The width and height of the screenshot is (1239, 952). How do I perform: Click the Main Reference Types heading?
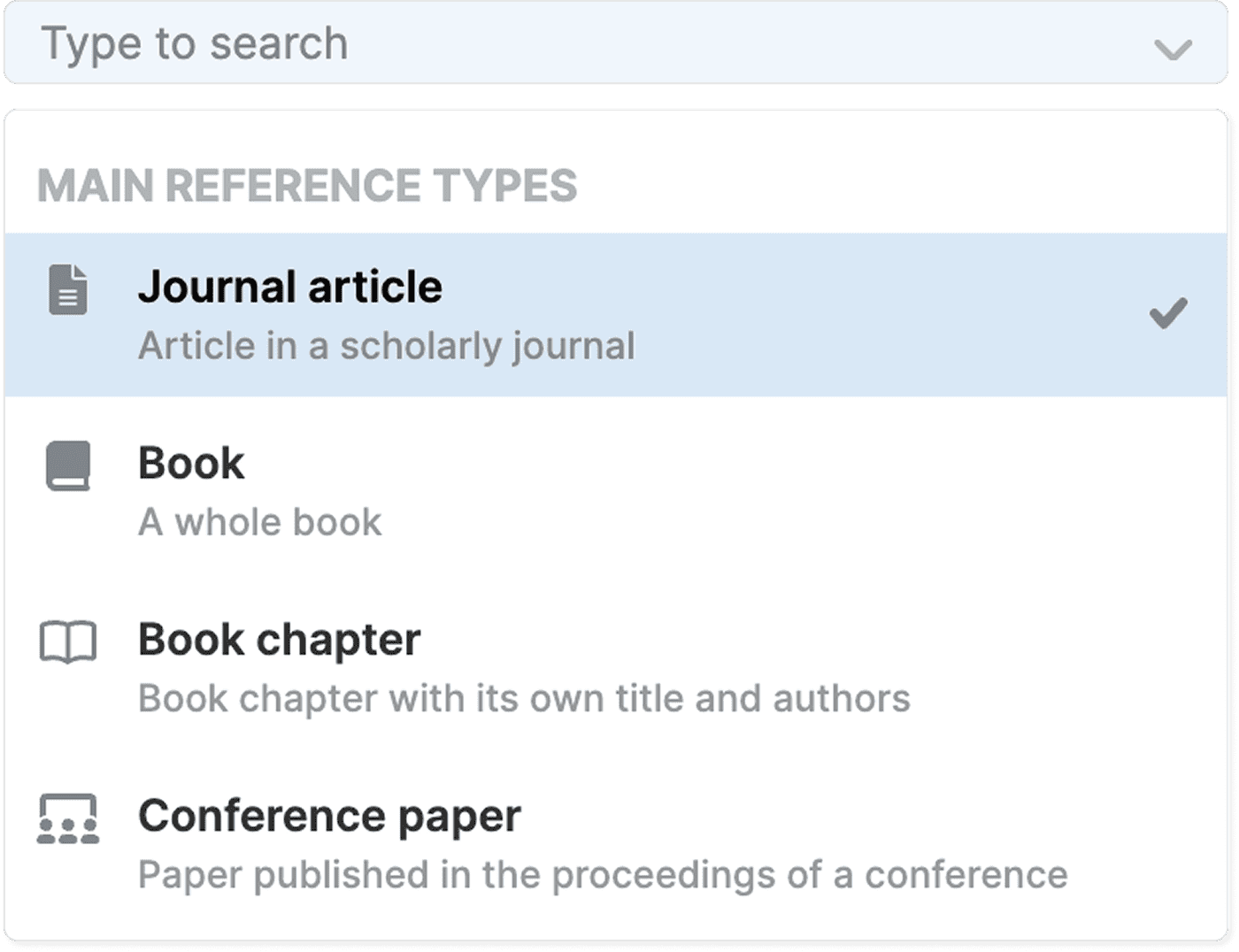click(x=307, y=186)
